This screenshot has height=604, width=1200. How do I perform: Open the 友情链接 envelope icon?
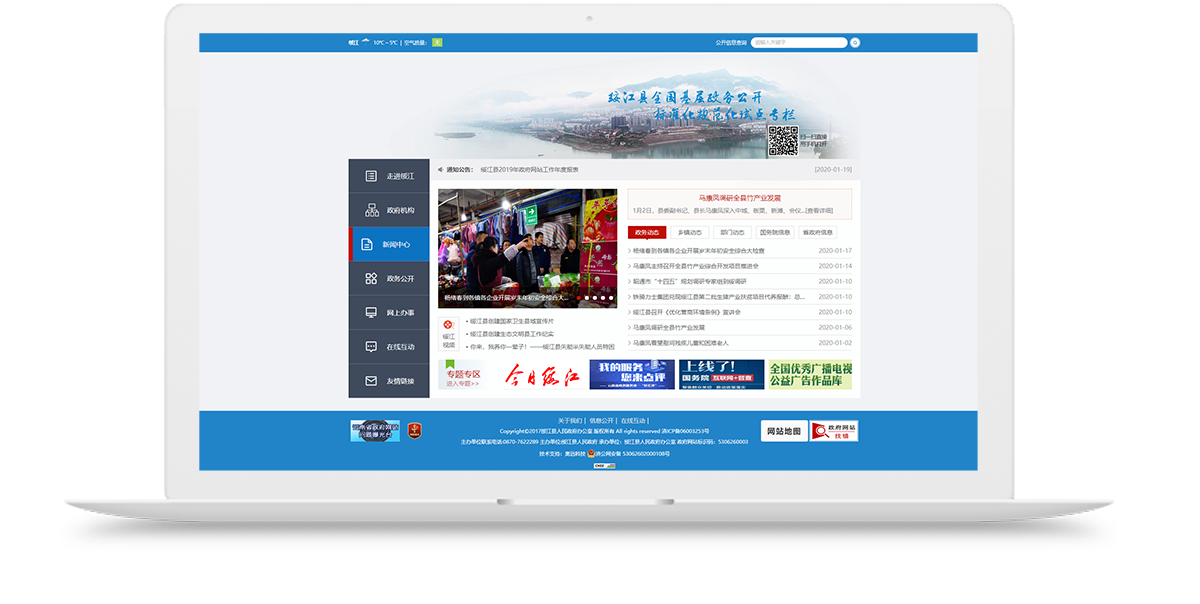(x=371, y=381)
